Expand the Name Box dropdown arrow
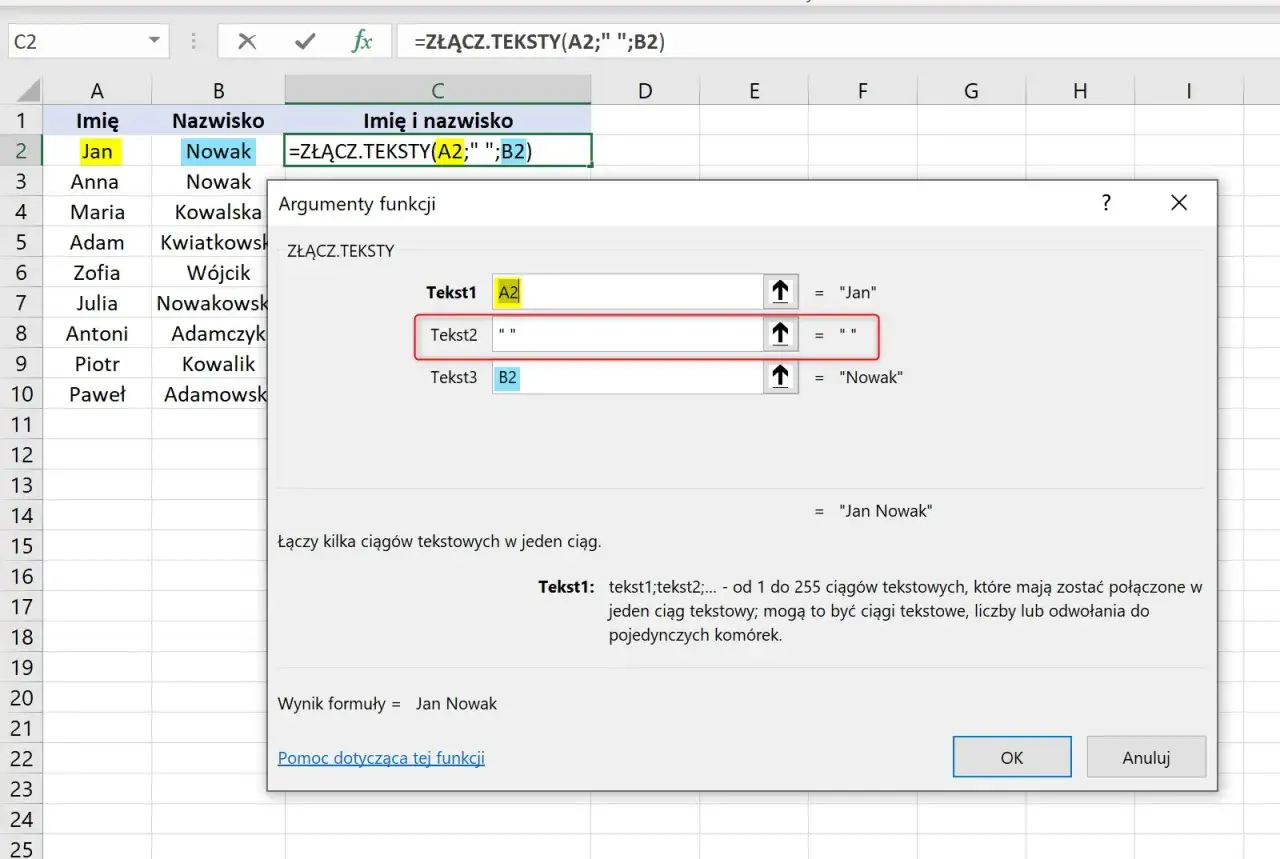 [154, 41]
